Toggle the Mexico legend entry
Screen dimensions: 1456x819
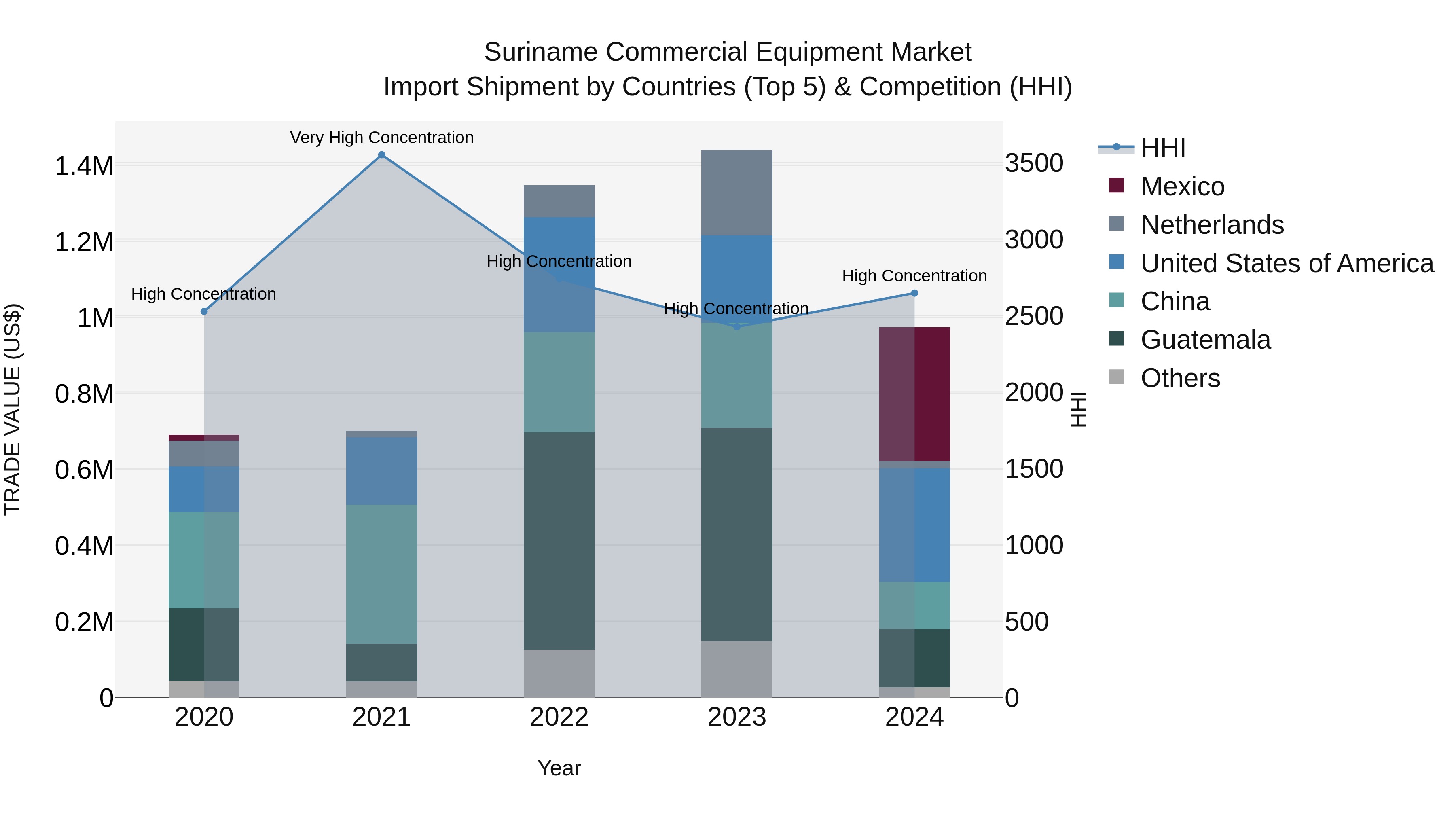pyautogui.click(x=1166, y=186)
